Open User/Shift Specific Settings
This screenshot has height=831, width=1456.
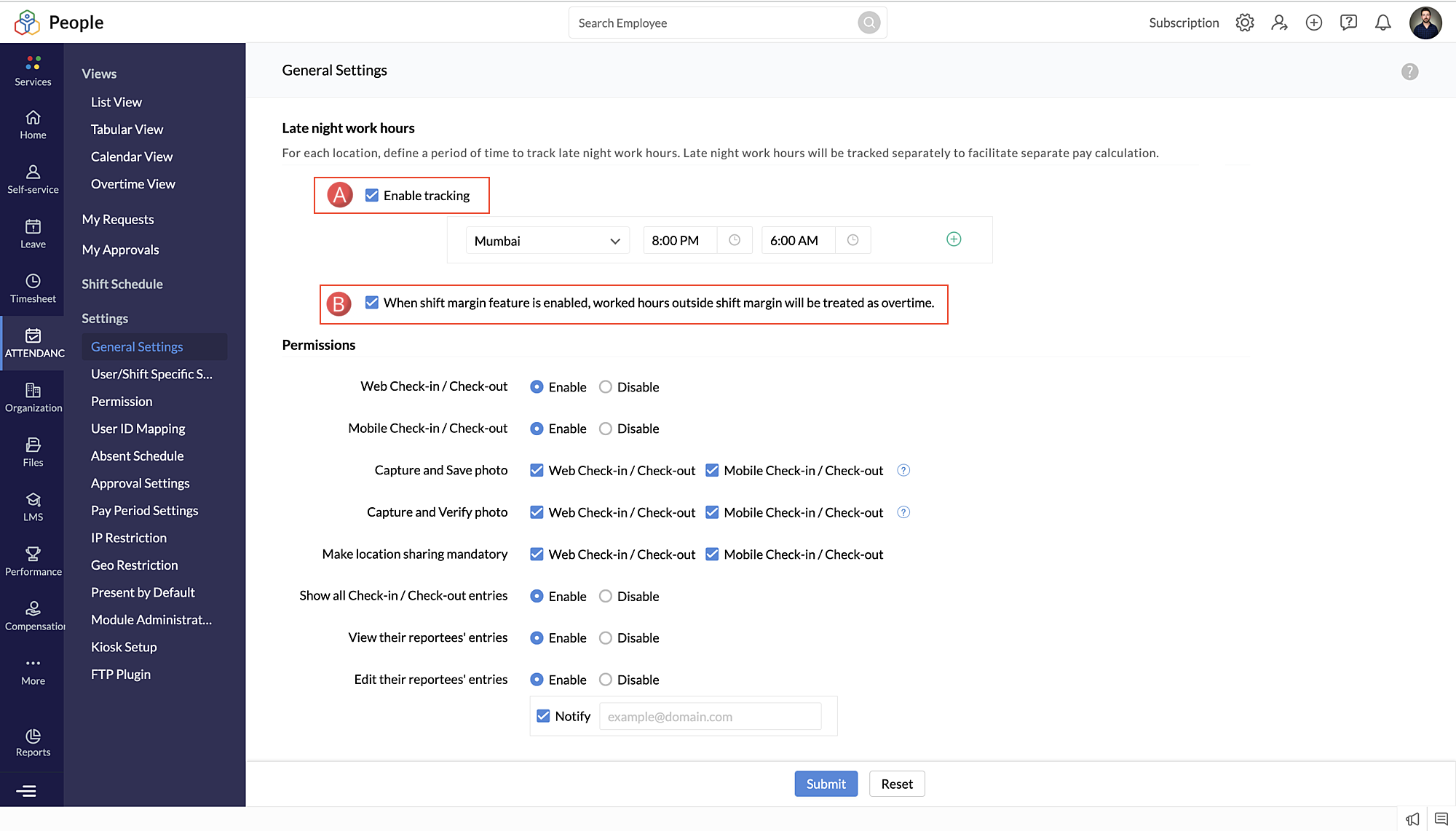(151, 374)
